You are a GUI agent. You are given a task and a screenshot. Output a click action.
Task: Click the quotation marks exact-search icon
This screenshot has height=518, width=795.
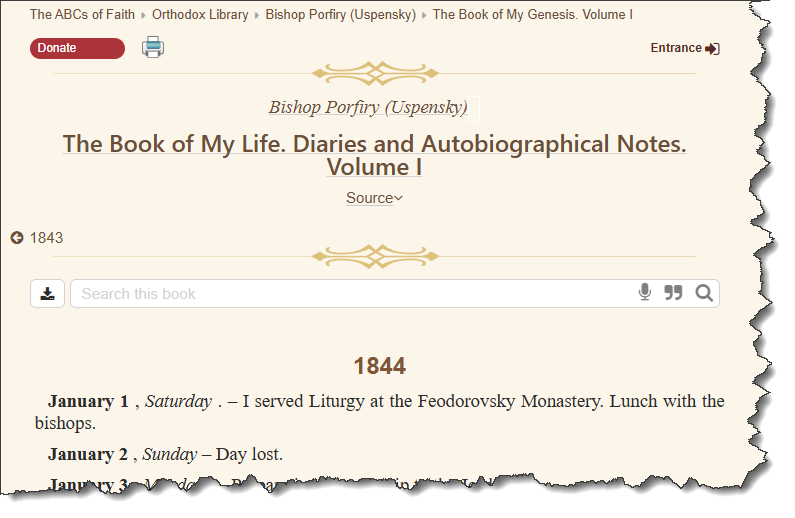click(x=673, y=293)
